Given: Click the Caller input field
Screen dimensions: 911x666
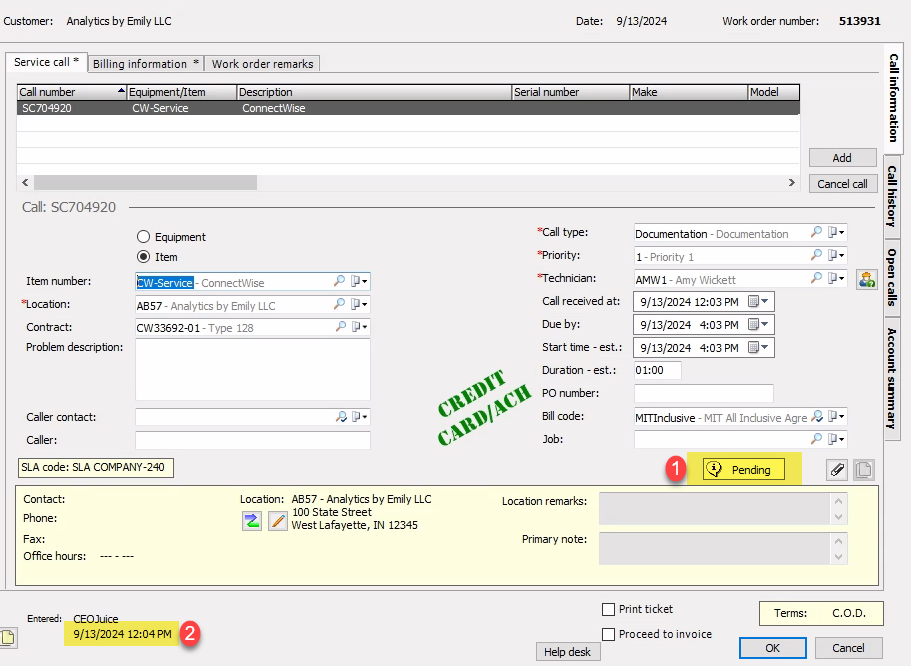Looking at the screenshot, I should (x=253, y=440).
